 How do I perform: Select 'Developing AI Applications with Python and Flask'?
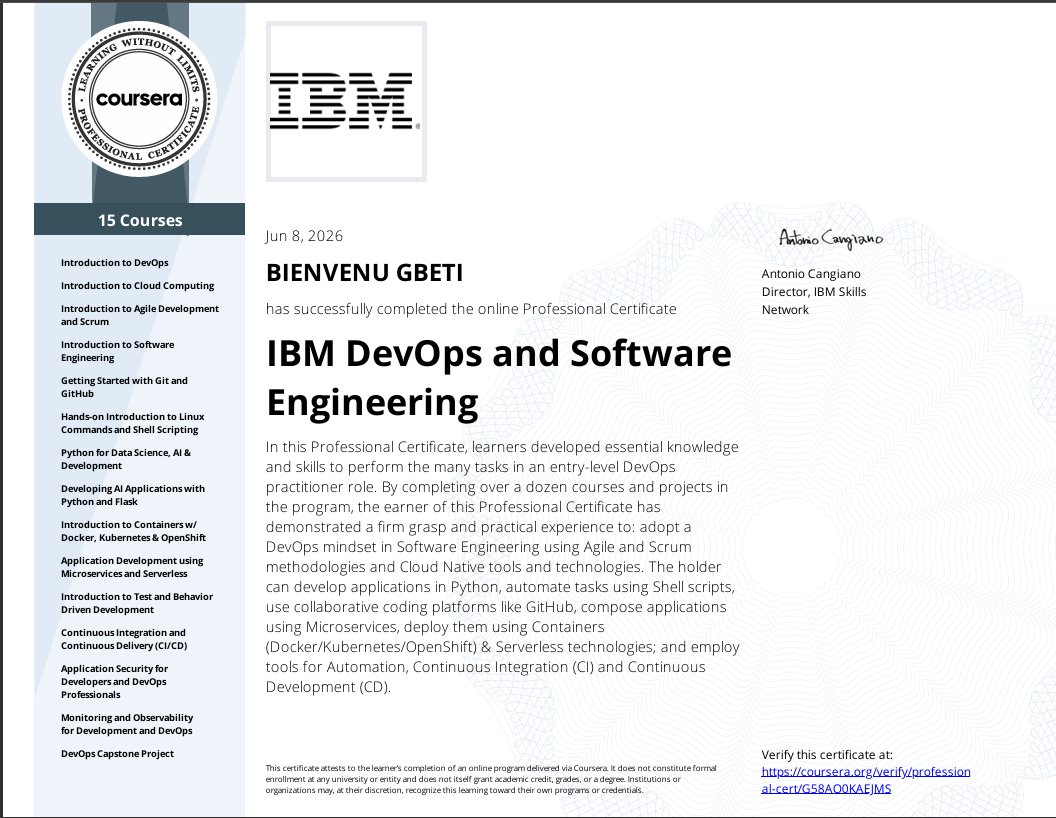click(133, 495)
